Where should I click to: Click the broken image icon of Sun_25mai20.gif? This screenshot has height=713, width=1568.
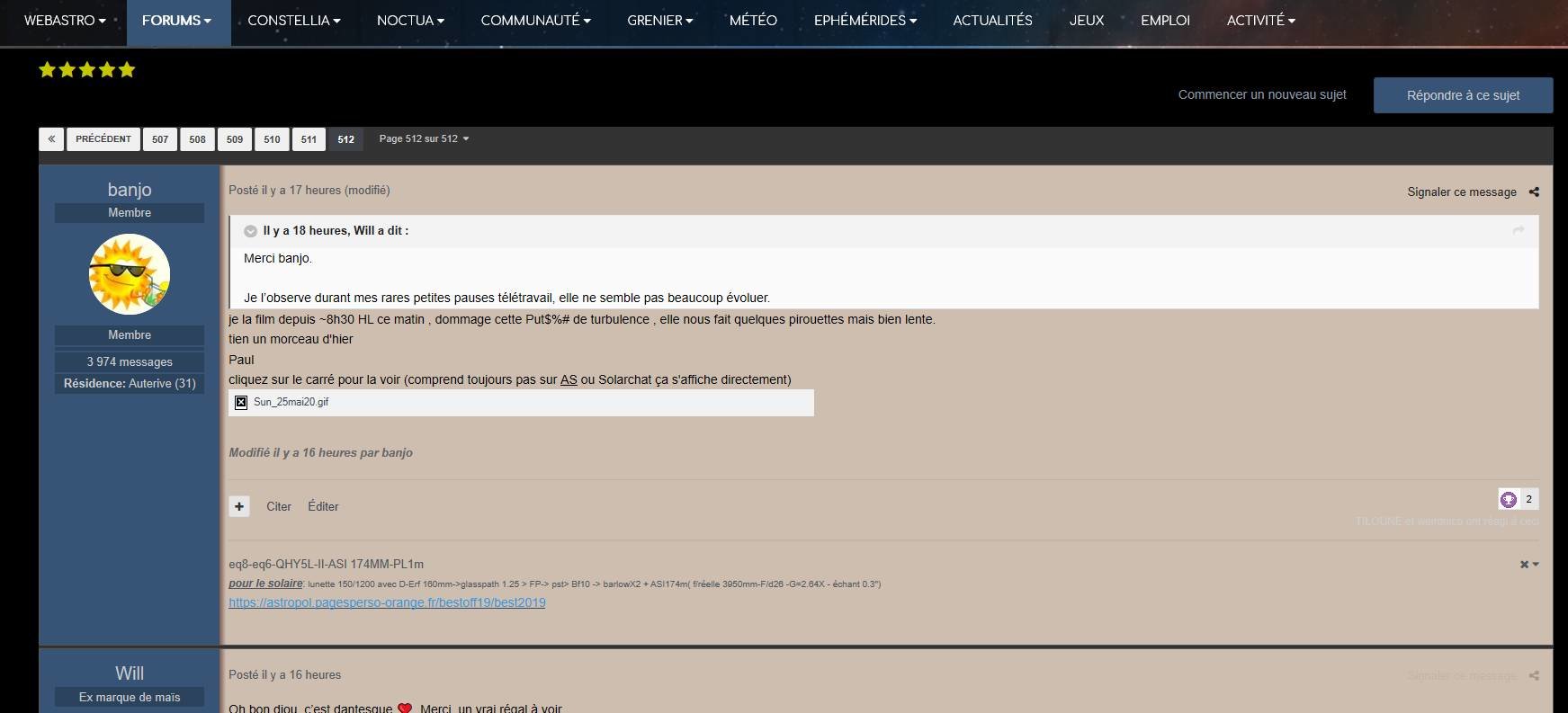(x=241, y=402)
